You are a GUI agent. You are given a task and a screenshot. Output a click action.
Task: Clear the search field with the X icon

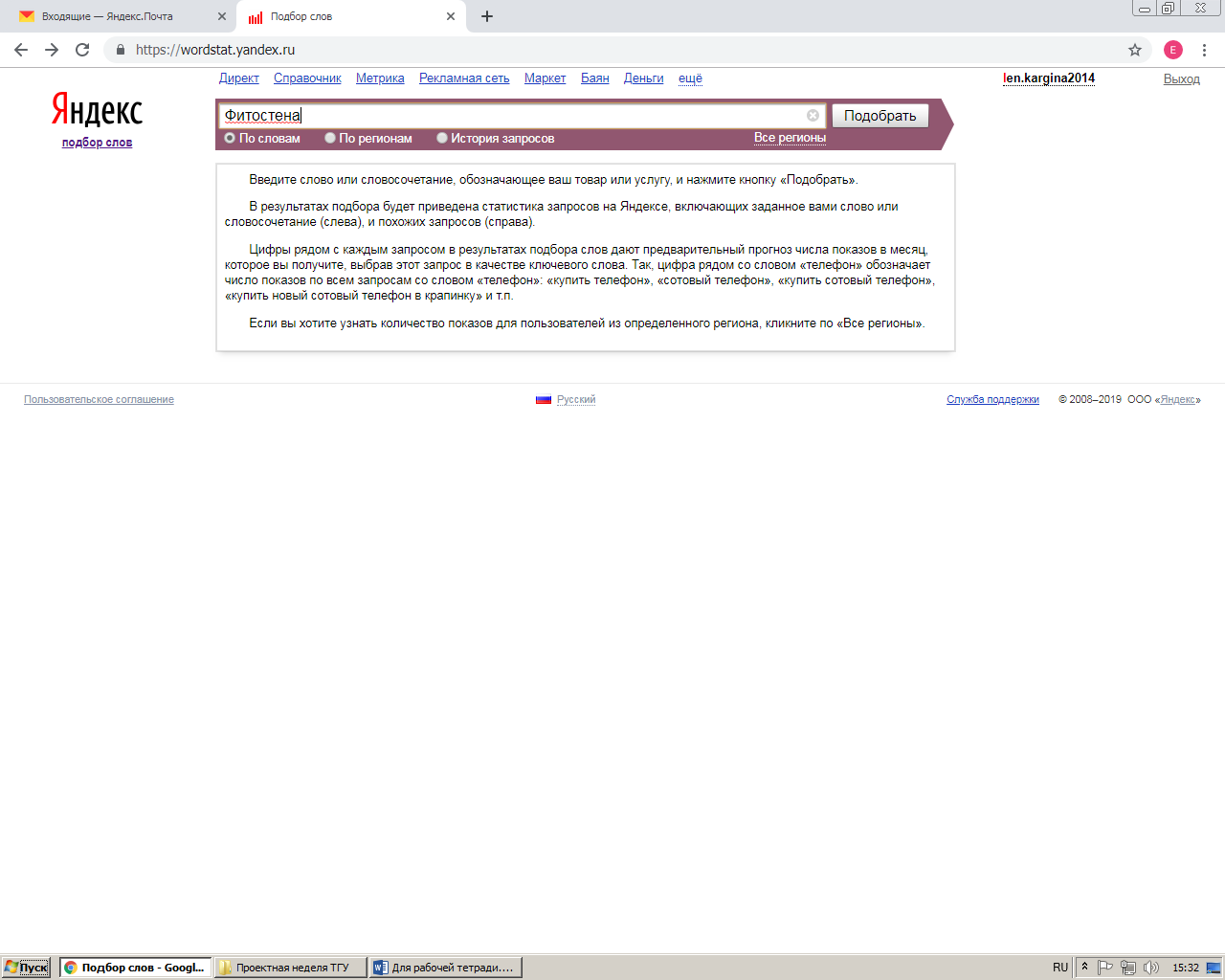813,116
